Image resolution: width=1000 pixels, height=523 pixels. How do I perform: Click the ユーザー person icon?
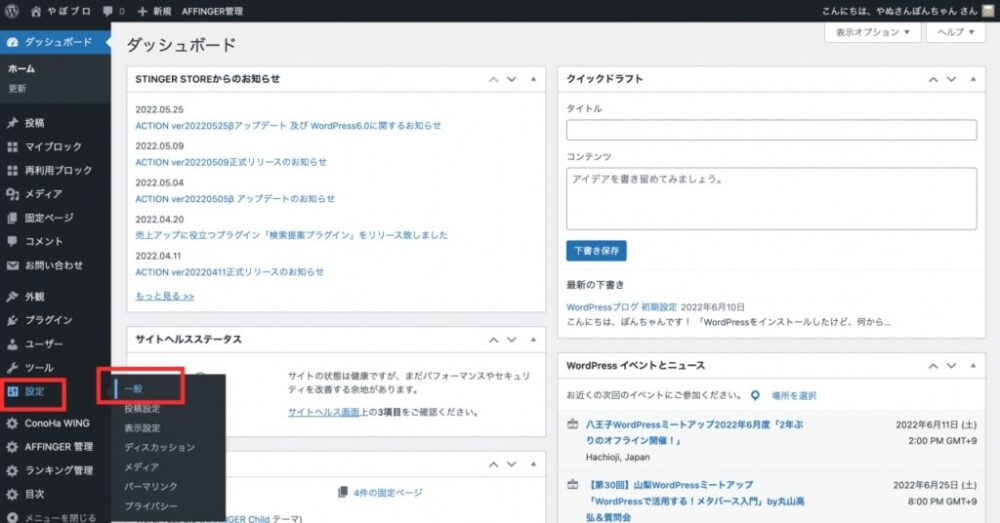pos(12,344)
